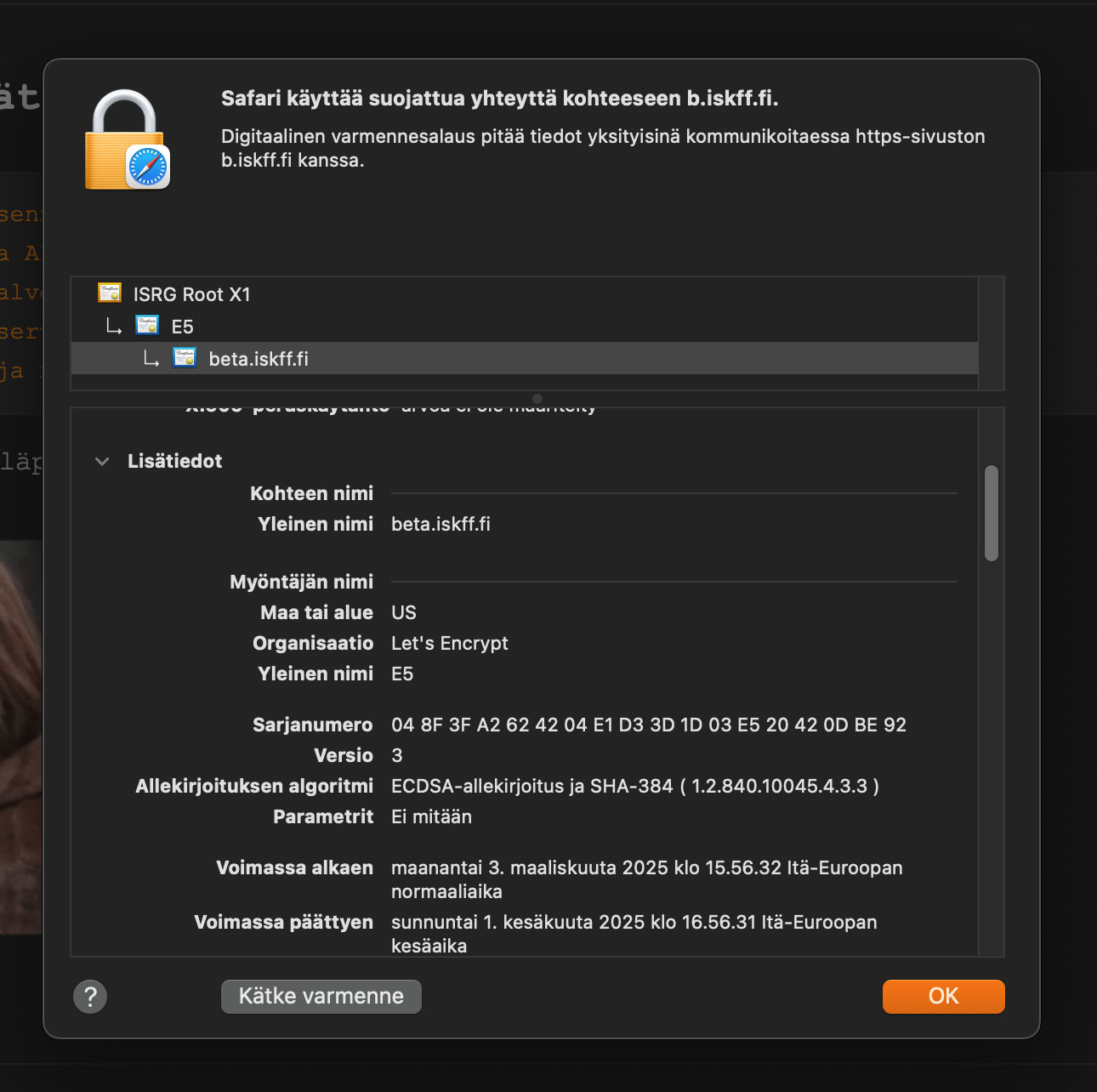Screen dimensions: 1097x1092
Task: Click the ISRG Root X1 certificate icon
Action: [x=110, y=293]
